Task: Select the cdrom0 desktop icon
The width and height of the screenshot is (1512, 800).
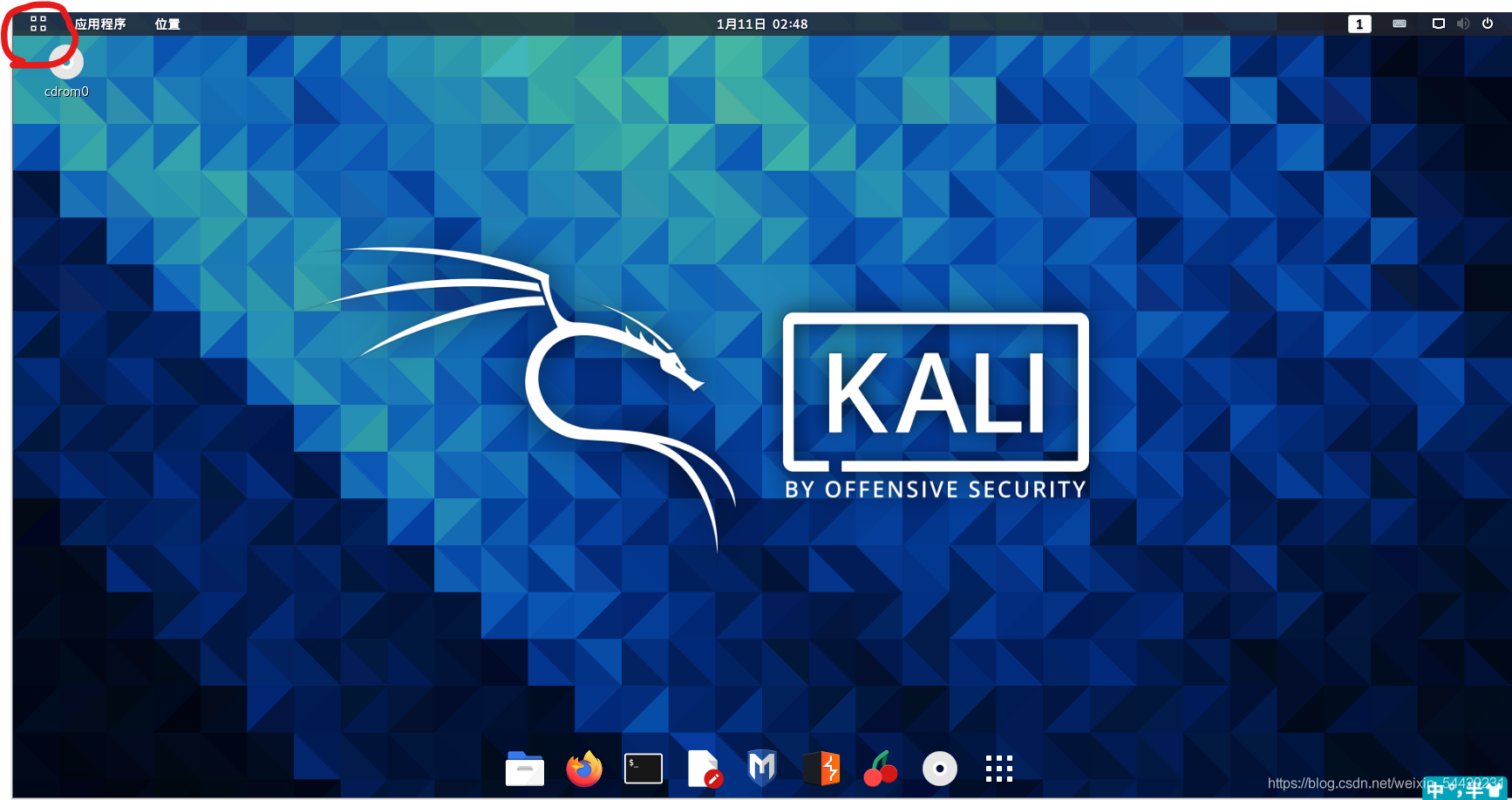Action: pyautogui.click(x=66, y=72)
